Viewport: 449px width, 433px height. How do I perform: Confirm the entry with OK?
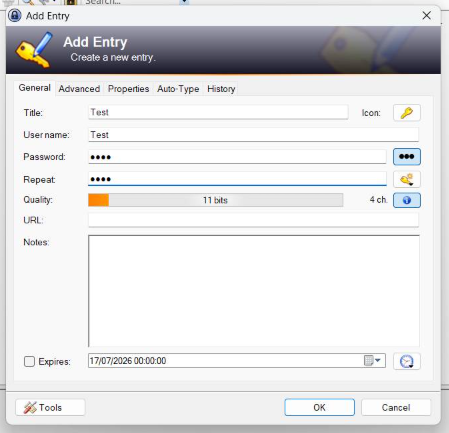pos(319,407)
